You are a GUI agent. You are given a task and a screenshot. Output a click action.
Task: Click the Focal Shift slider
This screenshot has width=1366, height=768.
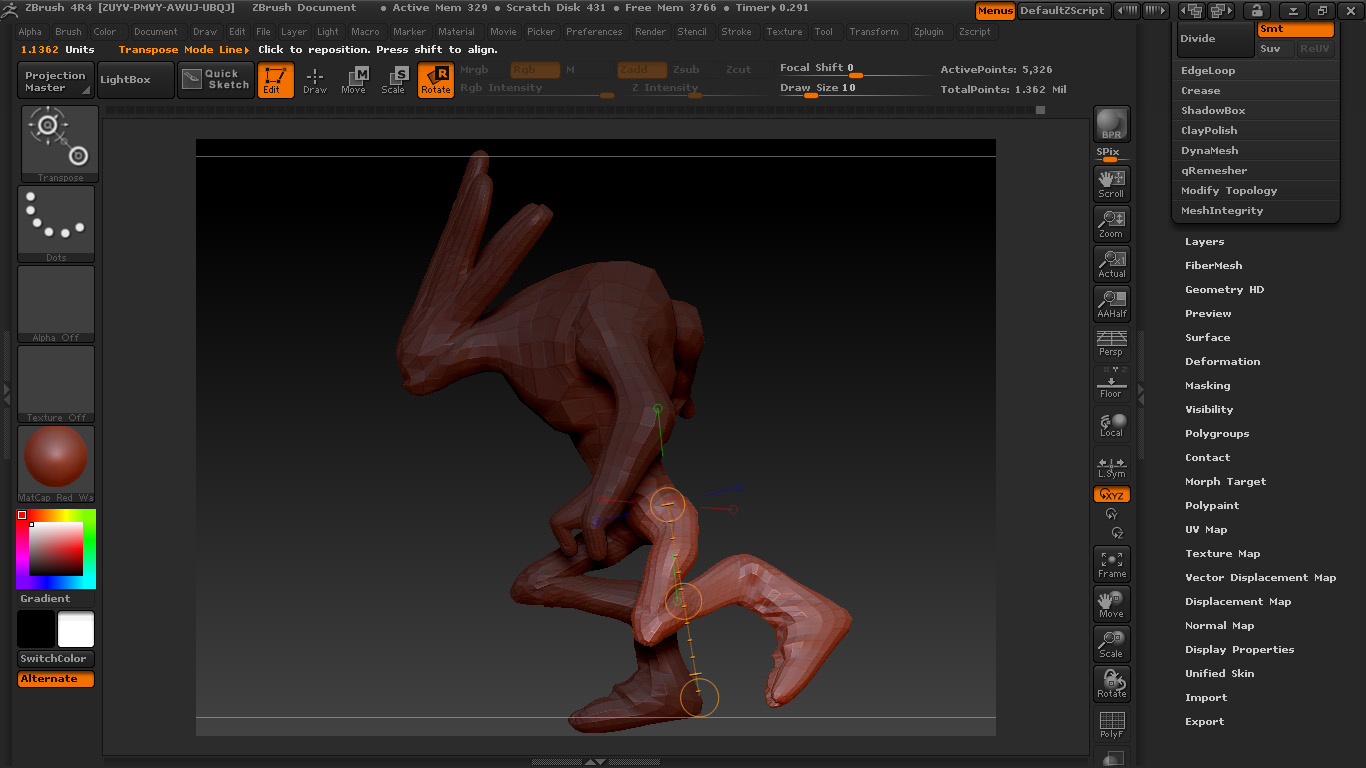855,69
